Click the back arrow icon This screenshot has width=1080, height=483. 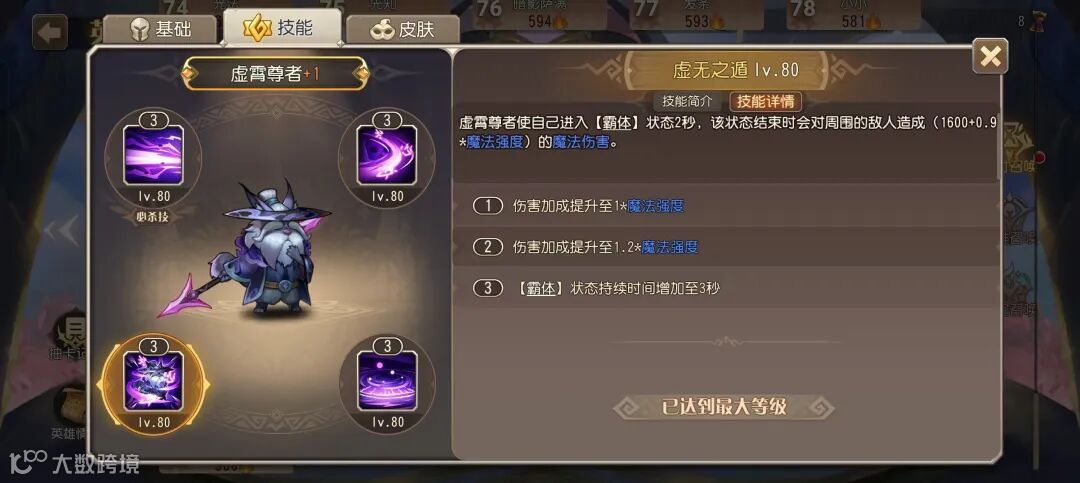pos(50,32)
